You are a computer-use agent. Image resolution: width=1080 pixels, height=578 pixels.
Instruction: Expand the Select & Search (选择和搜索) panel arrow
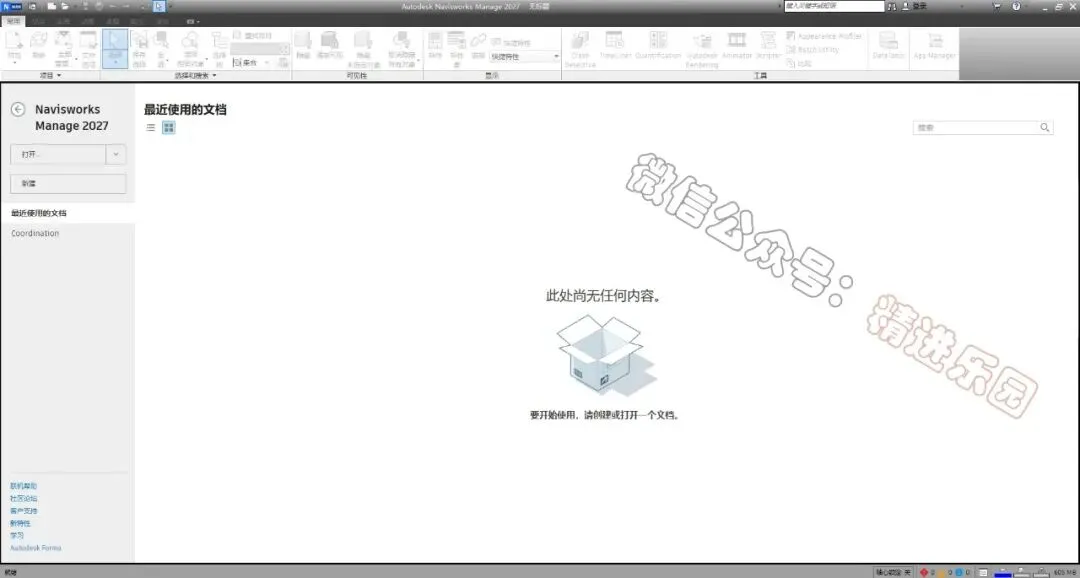[214, 75]
